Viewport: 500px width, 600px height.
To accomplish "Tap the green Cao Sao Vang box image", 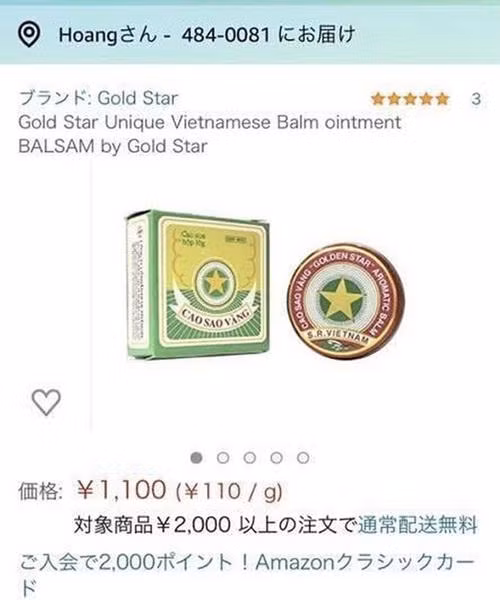I will 197,284.
